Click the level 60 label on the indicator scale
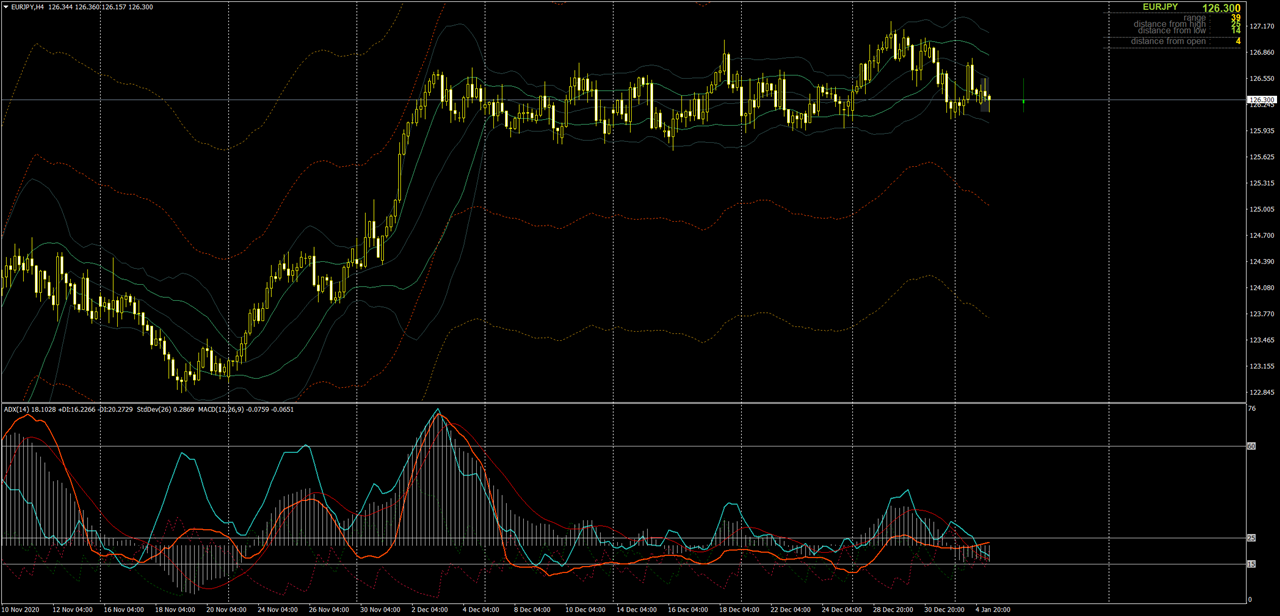Image resolution: width=1280 pixels, height=616 pixels. point(1252,447)
